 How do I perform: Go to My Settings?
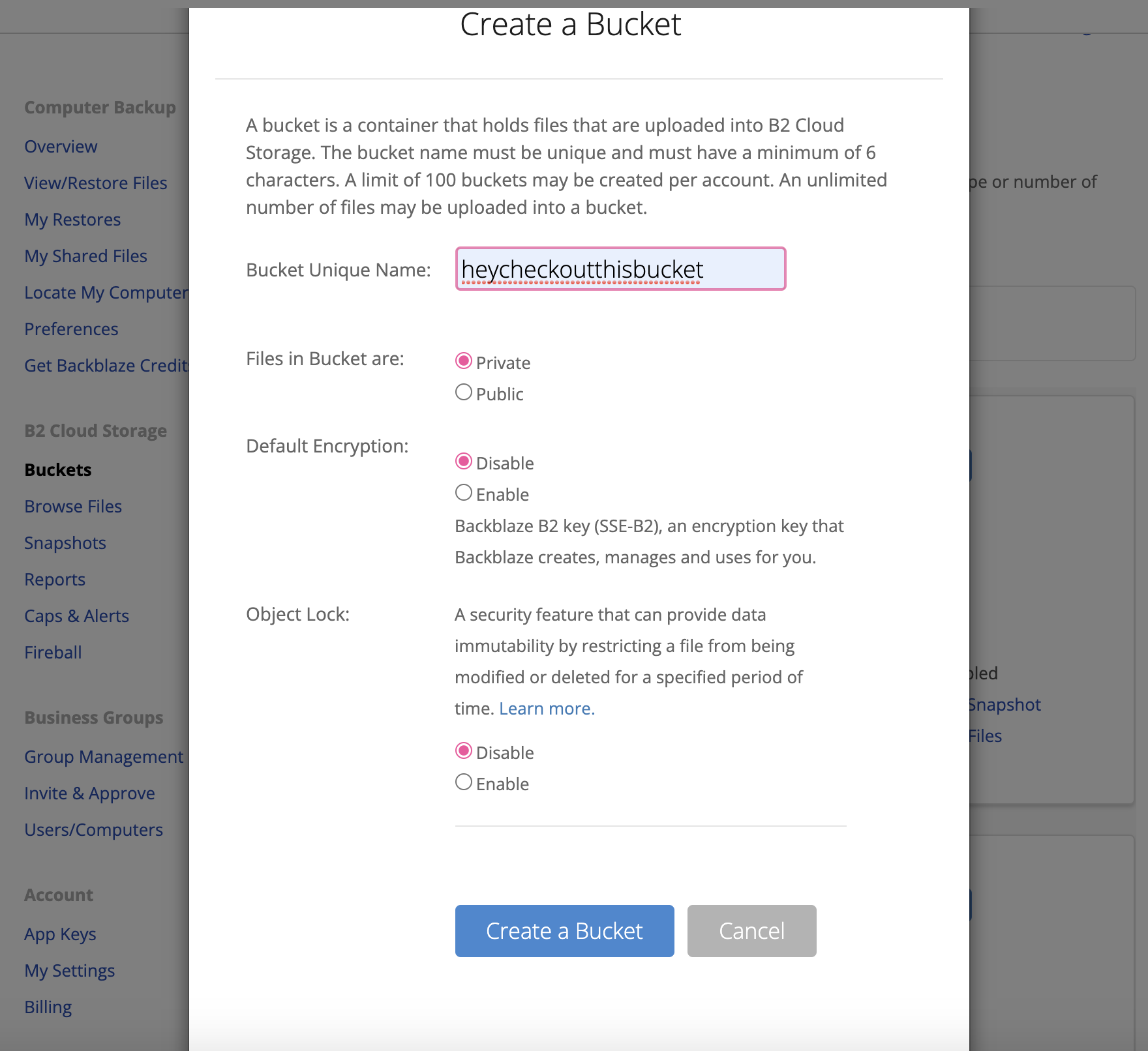coord(69,971)
